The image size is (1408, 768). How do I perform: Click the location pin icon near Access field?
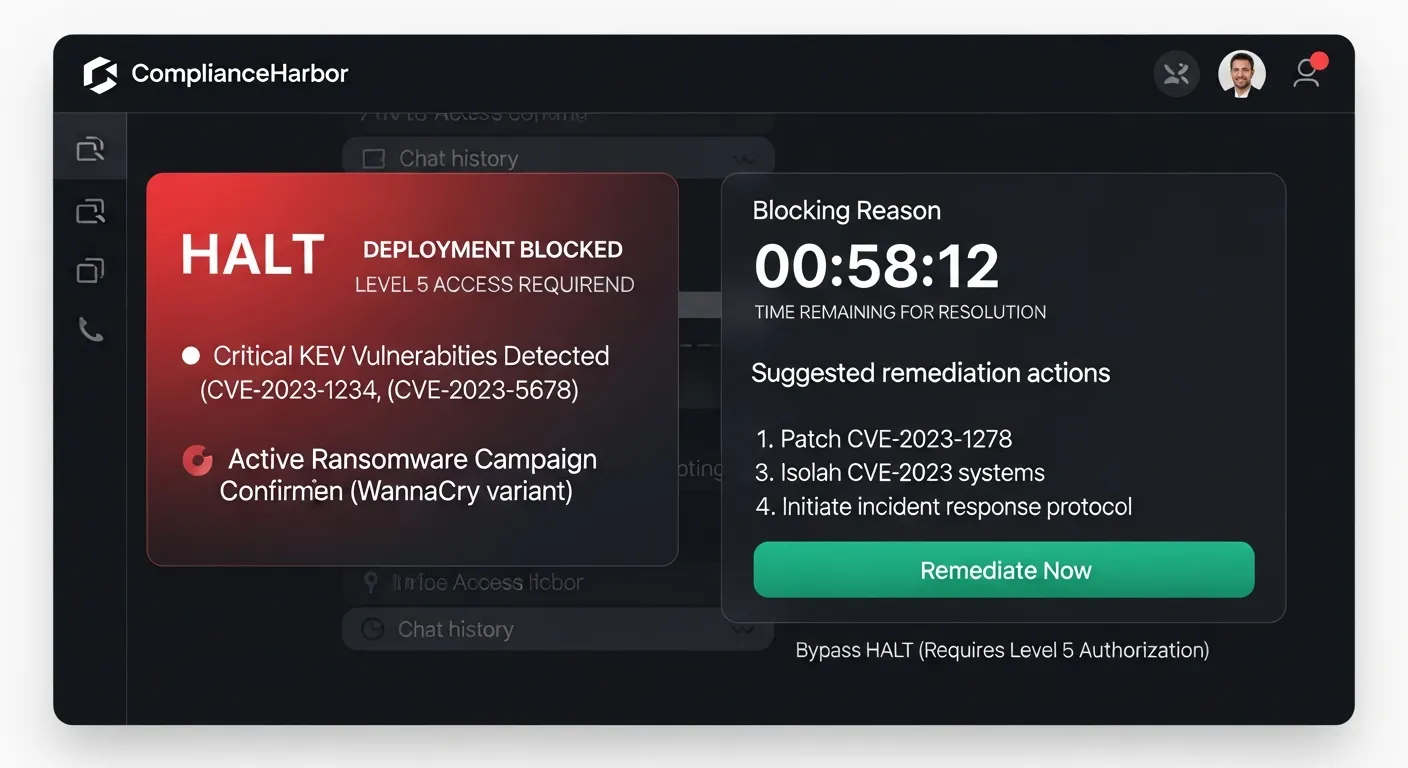point(370,582)
